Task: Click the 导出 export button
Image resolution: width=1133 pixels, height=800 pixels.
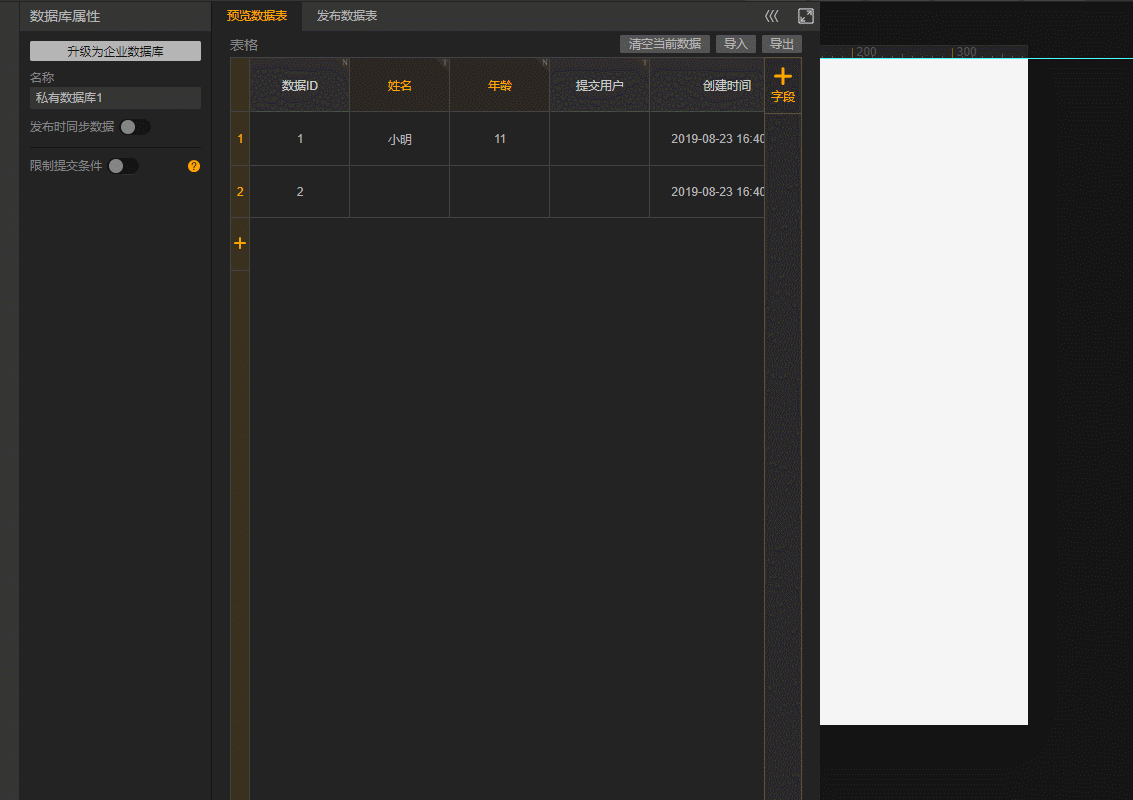Action: (x=781, y=44)
